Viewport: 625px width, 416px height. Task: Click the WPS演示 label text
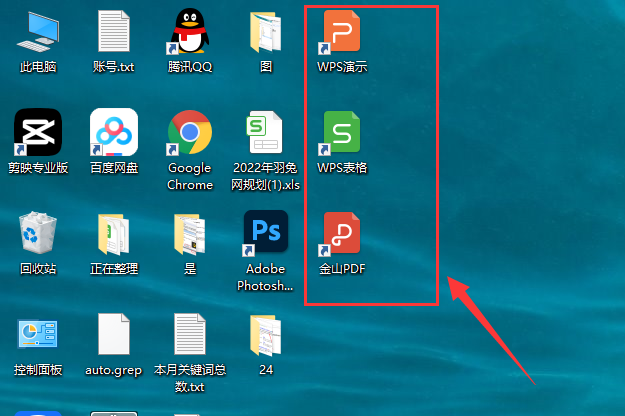(342, 67)
